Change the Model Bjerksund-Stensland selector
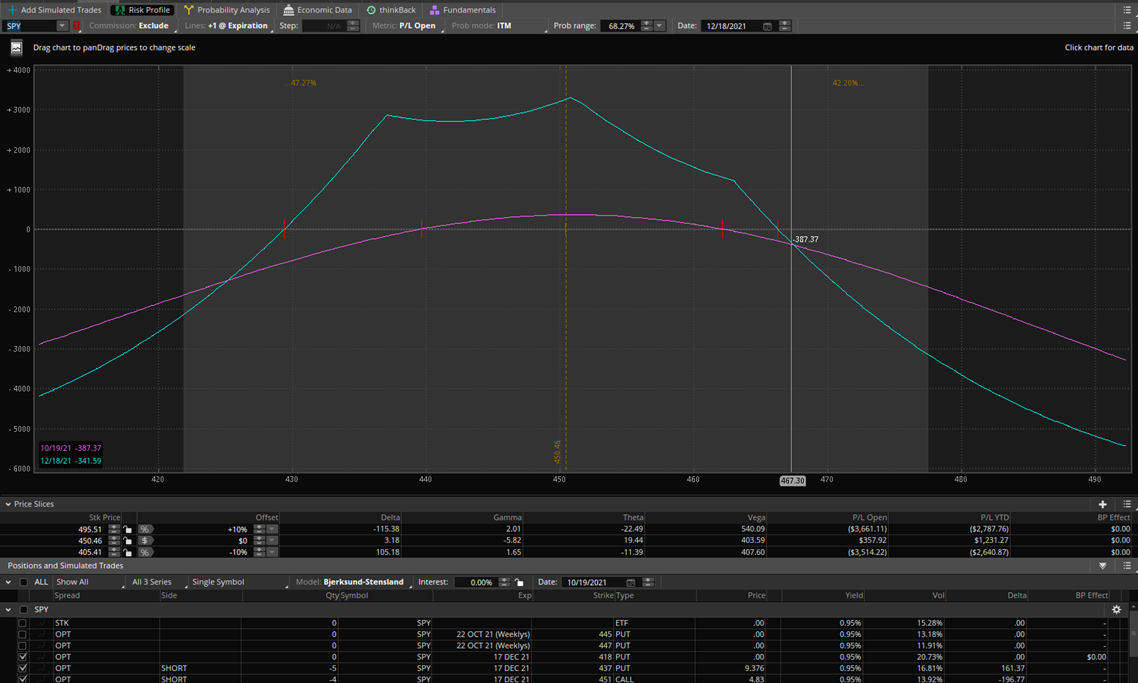The height and width of the screenshot is (683, 1138). click(364, 582)
